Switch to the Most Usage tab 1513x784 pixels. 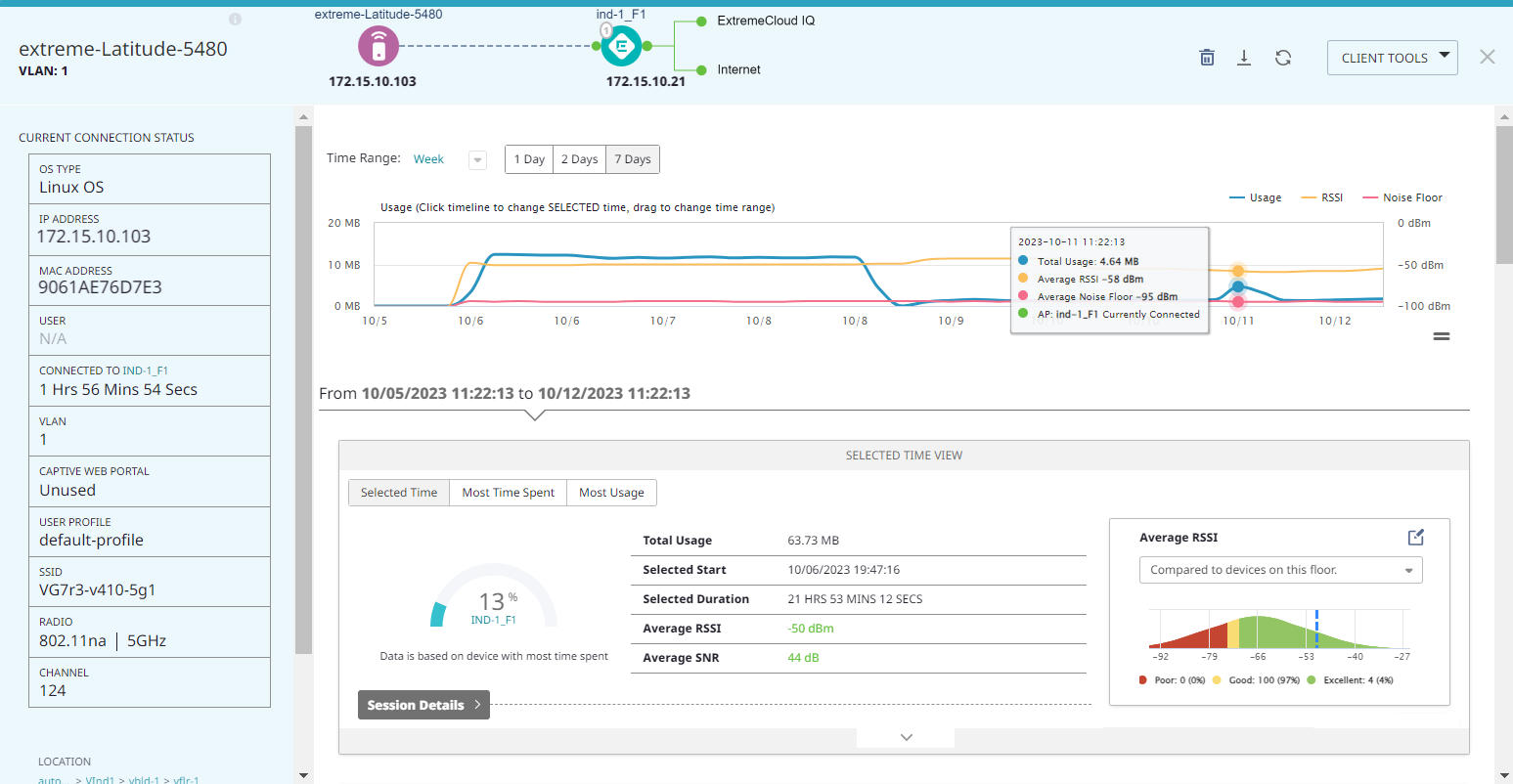(x=611, y=493)
